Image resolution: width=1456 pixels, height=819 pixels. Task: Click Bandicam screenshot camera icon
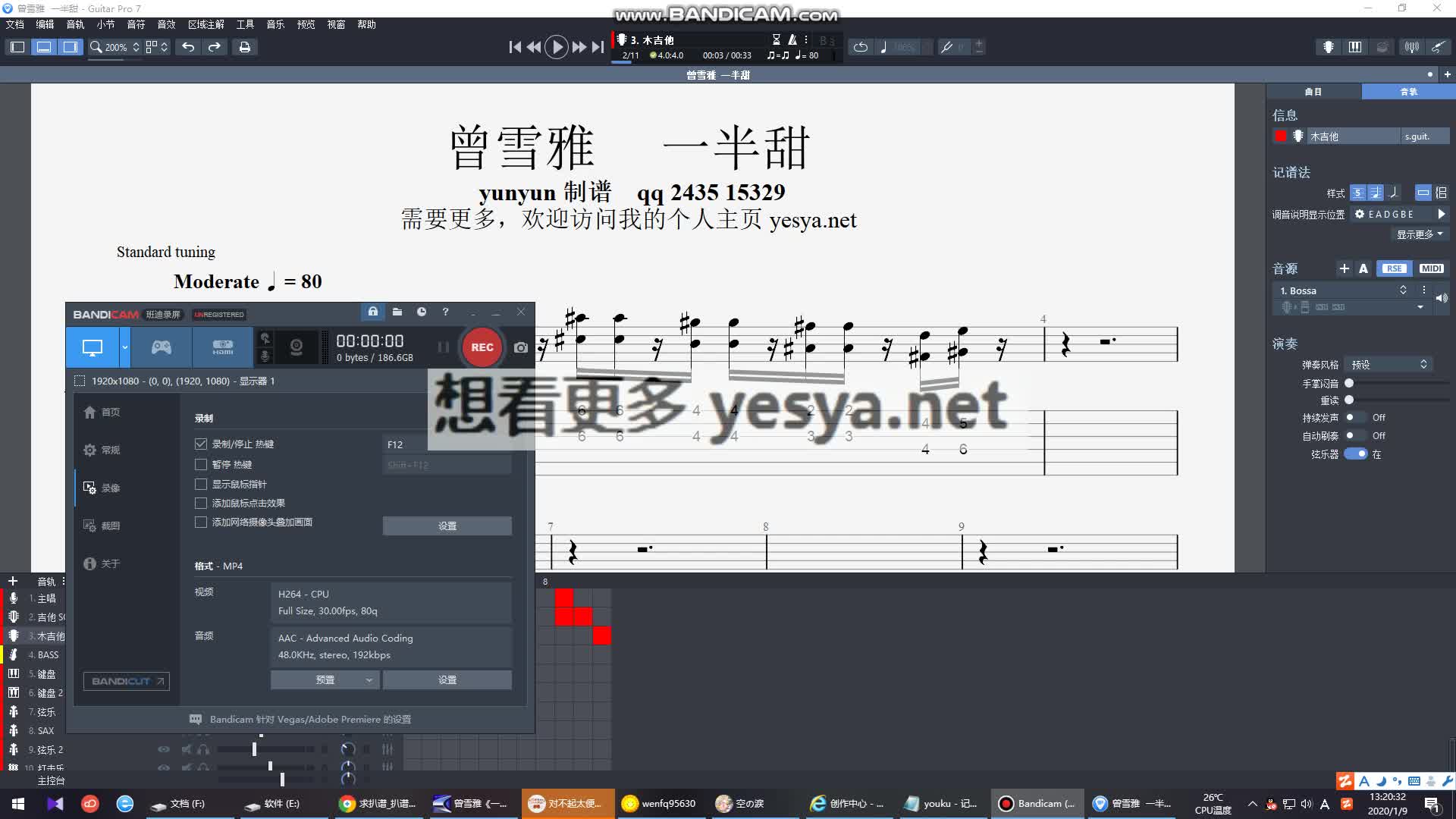coord(520,347)
